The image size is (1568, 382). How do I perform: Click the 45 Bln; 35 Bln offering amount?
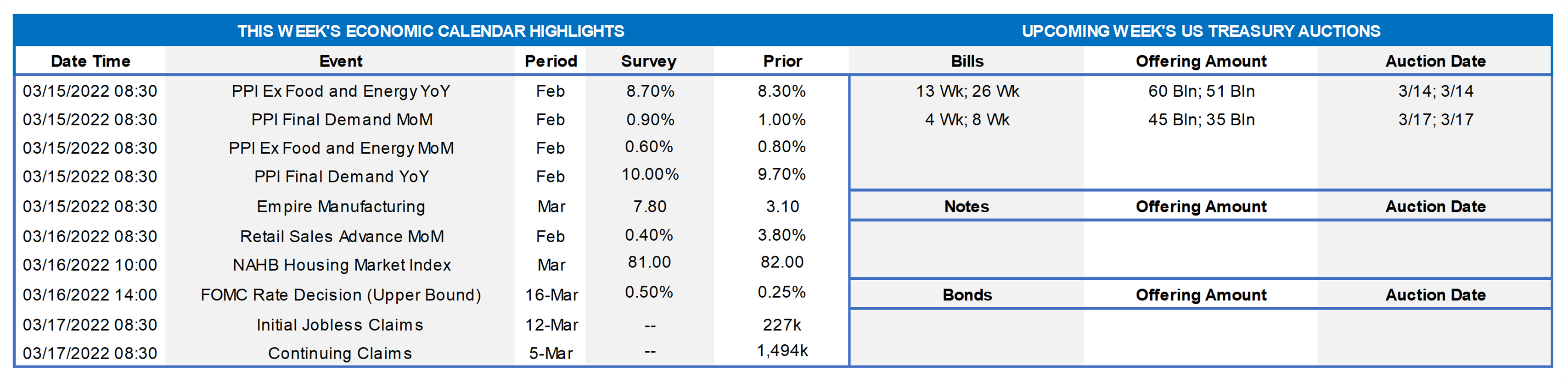1201,120
